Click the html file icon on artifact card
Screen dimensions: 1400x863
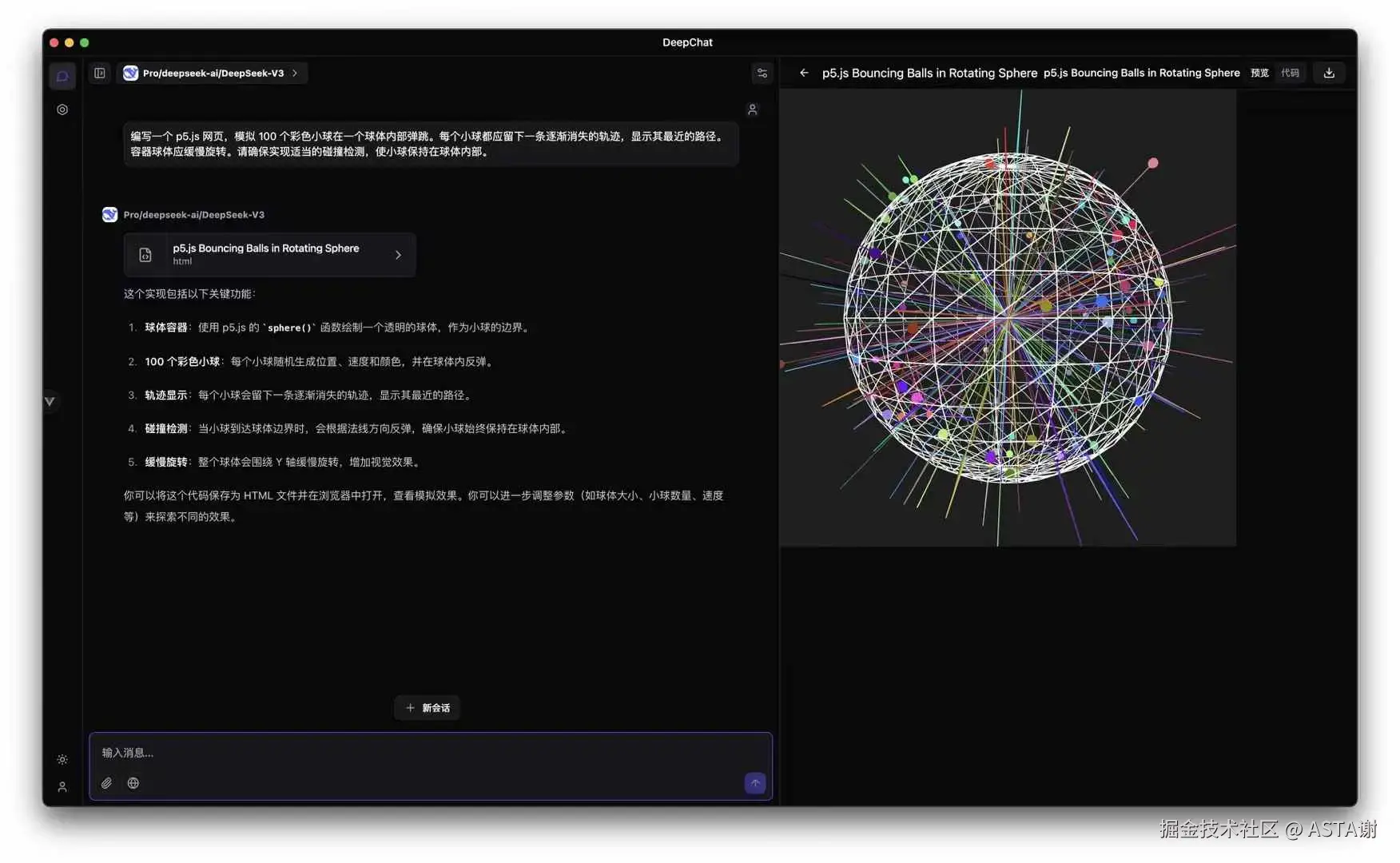point(145,255)
